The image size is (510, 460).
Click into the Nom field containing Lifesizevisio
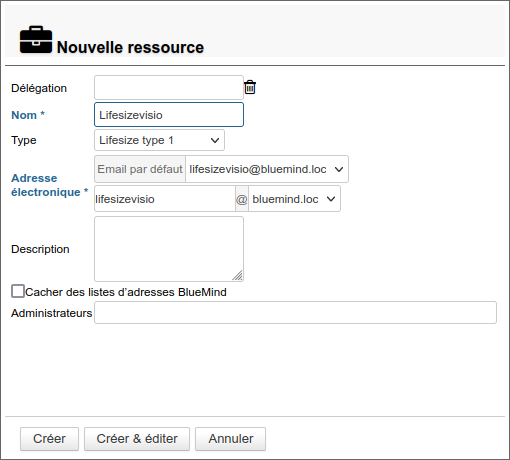point(169,115)
